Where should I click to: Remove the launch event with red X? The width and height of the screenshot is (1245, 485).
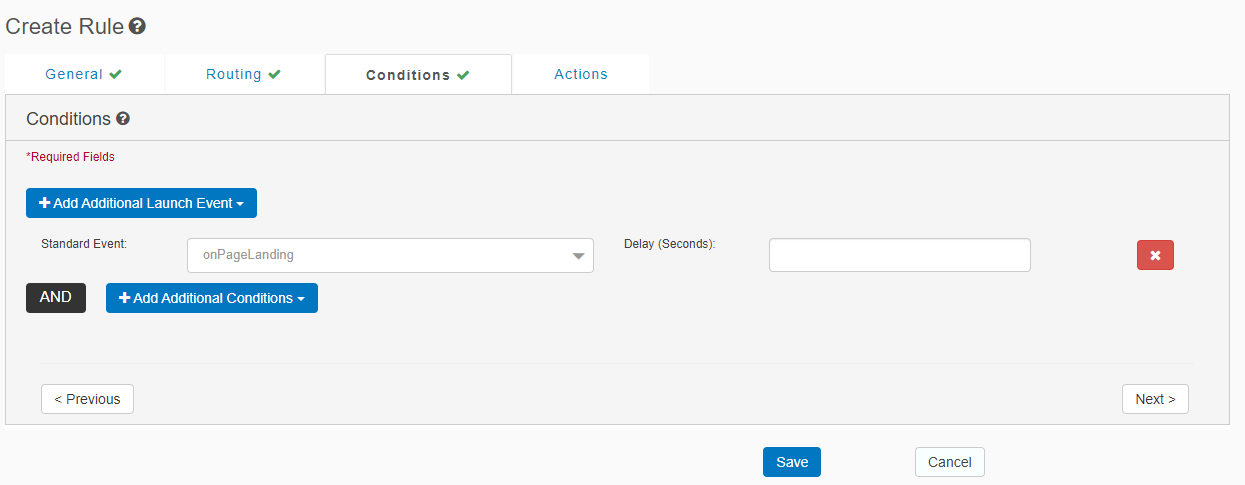tap(1155, 255)
